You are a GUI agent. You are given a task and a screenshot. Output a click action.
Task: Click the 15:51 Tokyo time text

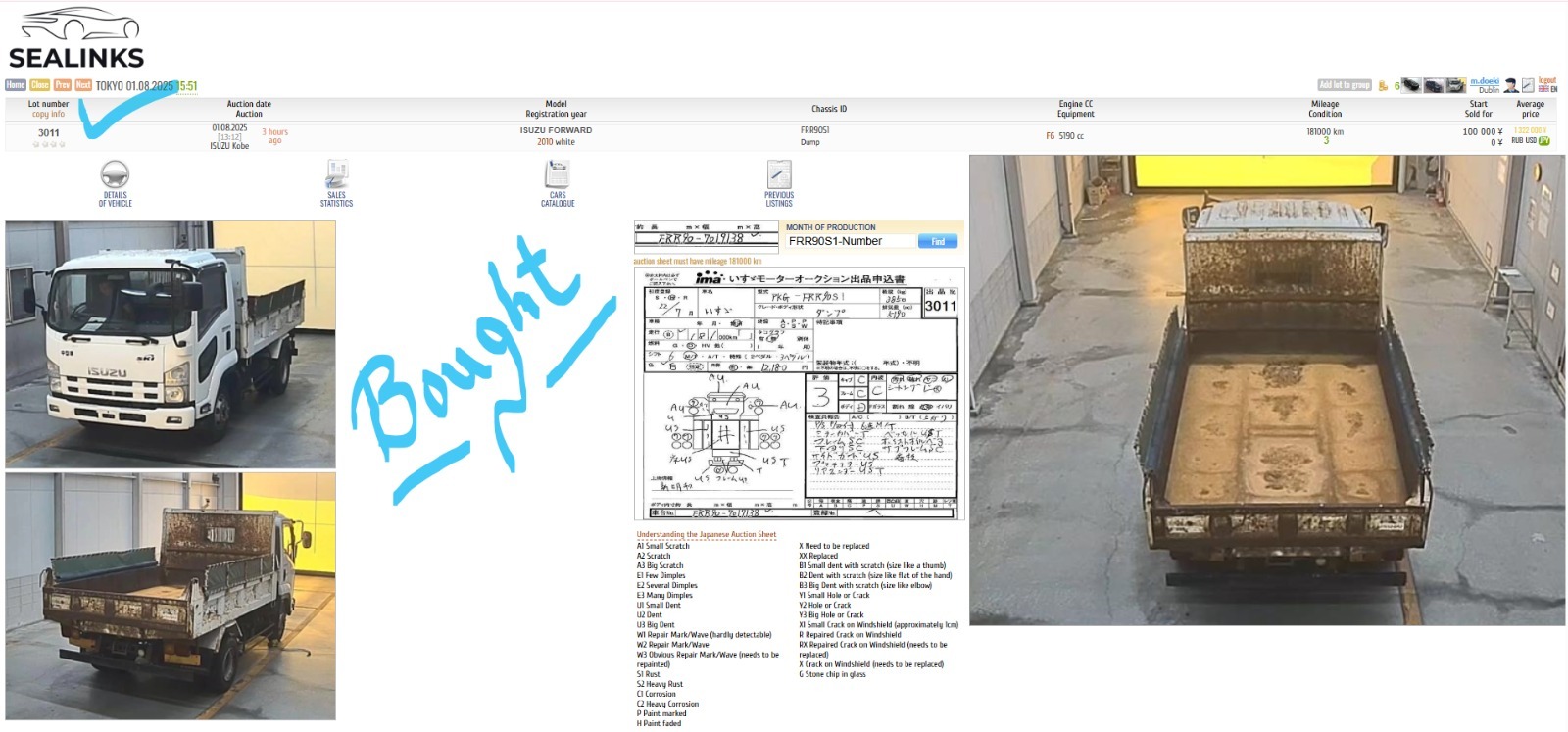187,86
